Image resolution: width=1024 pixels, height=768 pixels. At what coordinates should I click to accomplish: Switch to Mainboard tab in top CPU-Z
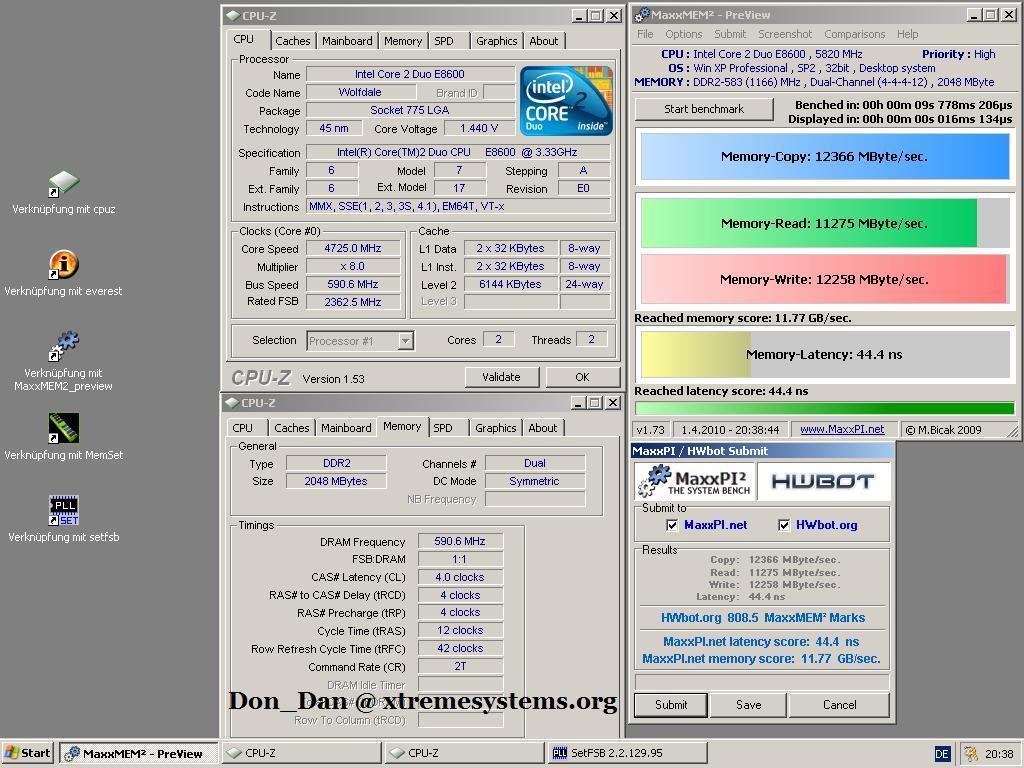[x=347, y=40]
